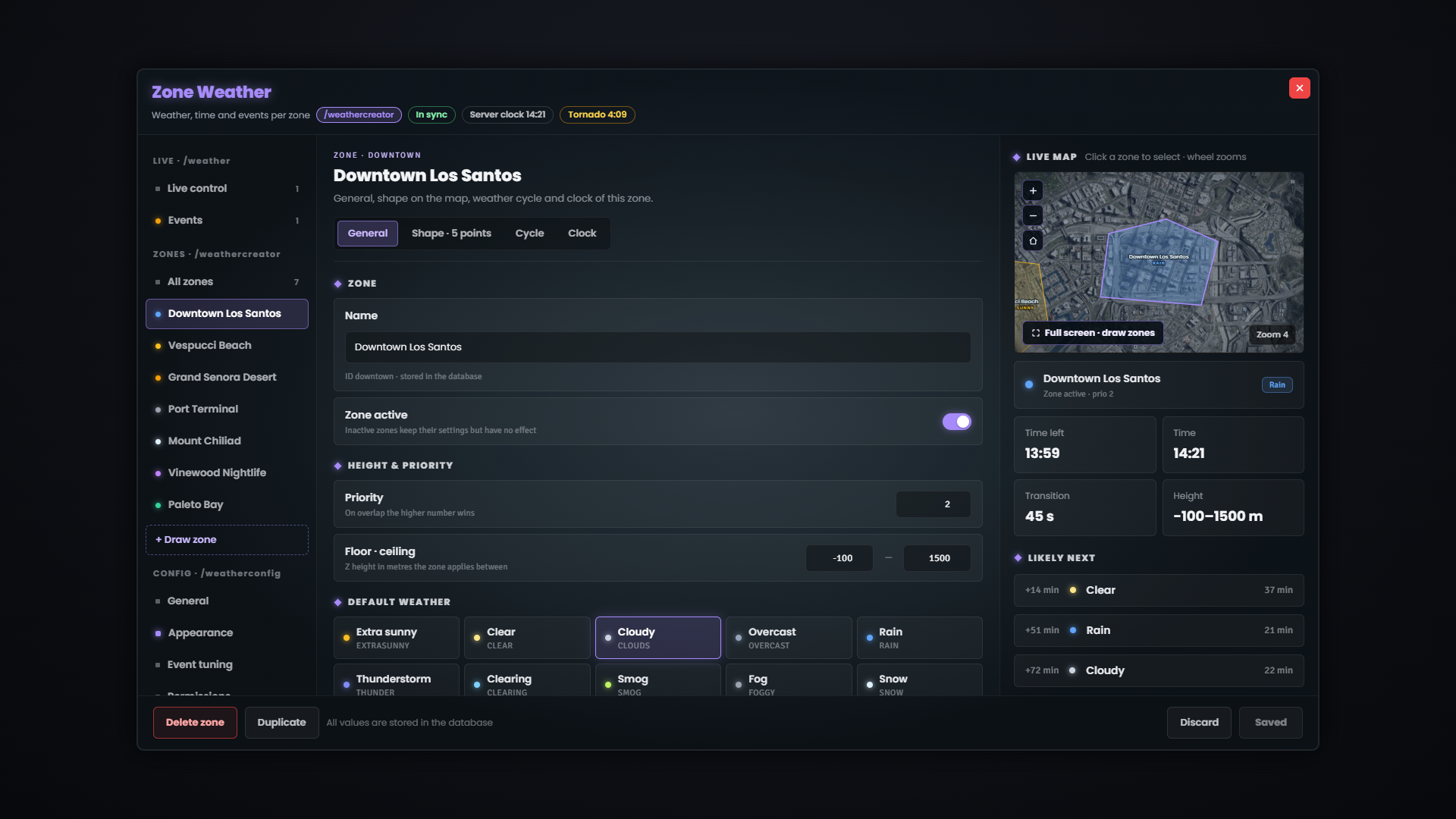The height and width of the screenshot is (819, 1456).
Task: Open full screen draw zones map
Action: pos(1093,333)
